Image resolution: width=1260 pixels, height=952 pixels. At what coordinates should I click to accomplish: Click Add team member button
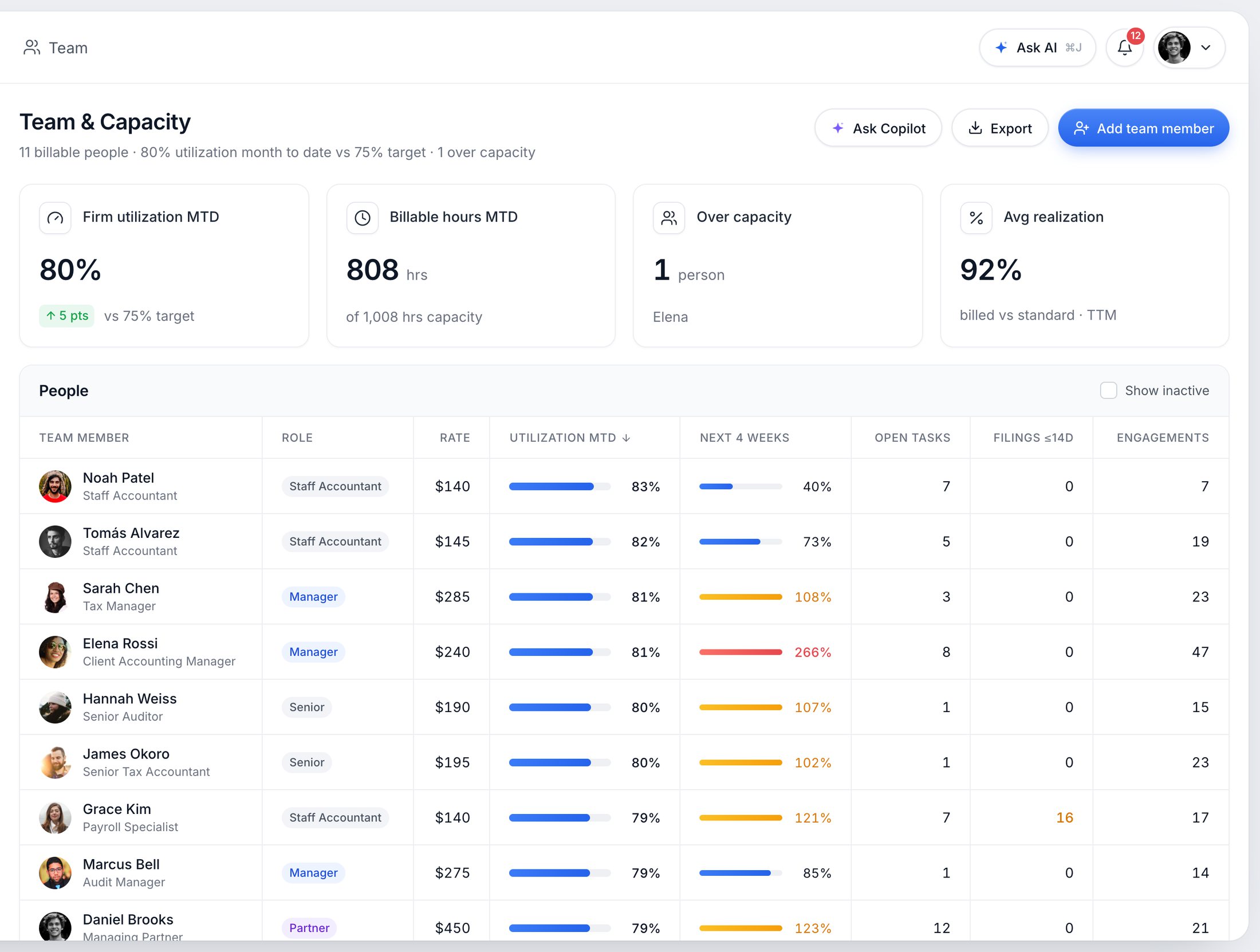[x=1143, y=128]
